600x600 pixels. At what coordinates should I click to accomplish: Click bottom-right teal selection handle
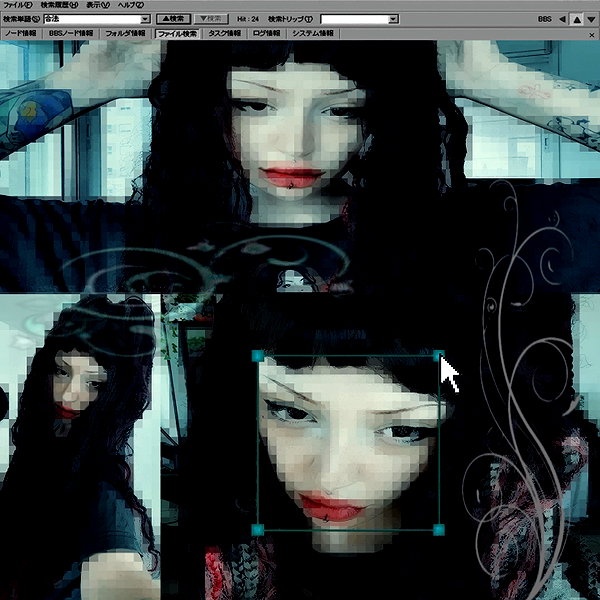[x=439, y=530]
